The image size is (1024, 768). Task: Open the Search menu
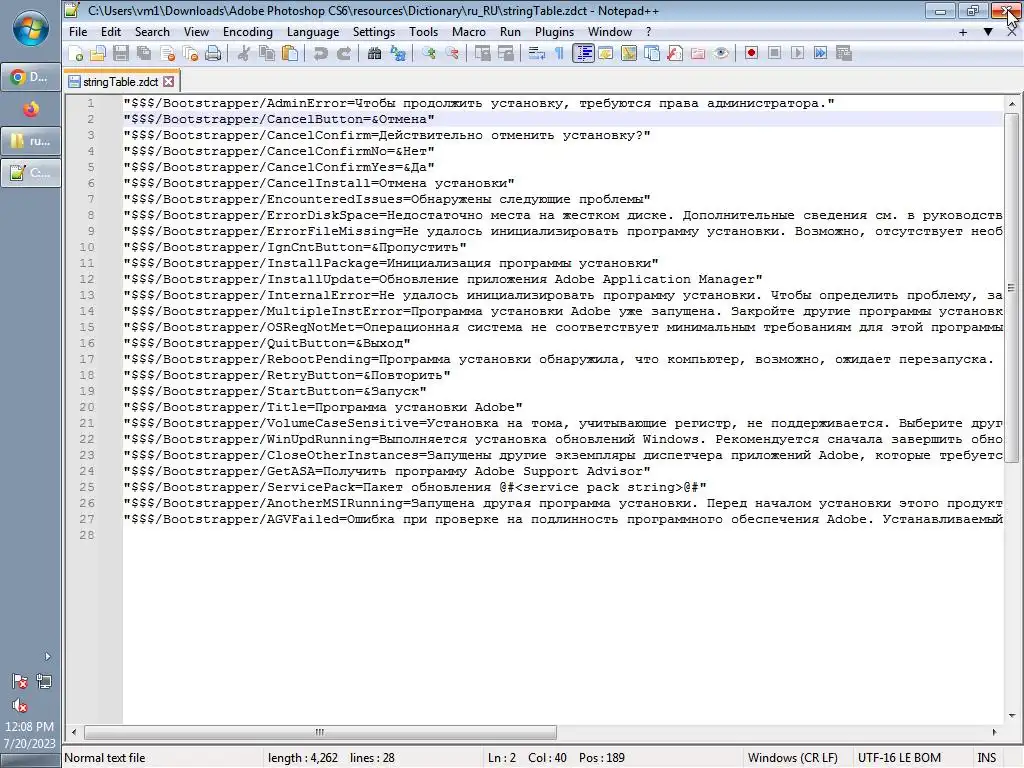[x=152, y=32]
